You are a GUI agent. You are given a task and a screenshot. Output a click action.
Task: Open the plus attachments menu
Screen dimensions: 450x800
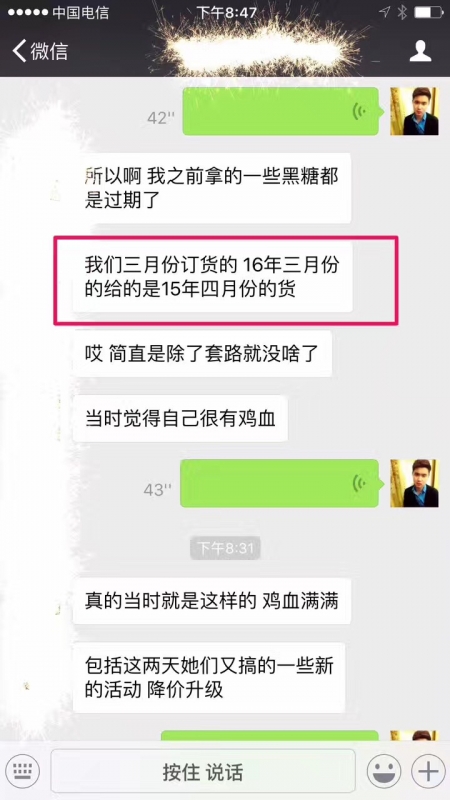[428, 771]
